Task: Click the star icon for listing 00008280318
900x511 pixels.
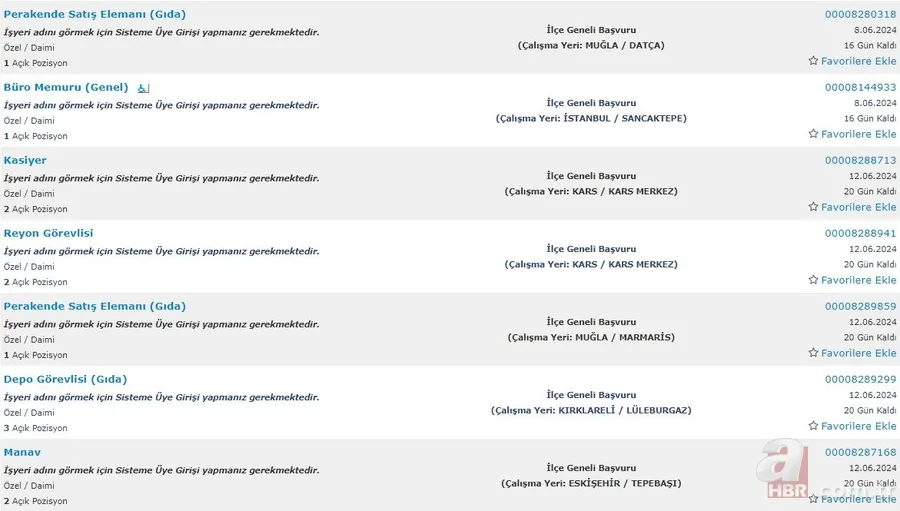Action: click(x=813, y=61)
